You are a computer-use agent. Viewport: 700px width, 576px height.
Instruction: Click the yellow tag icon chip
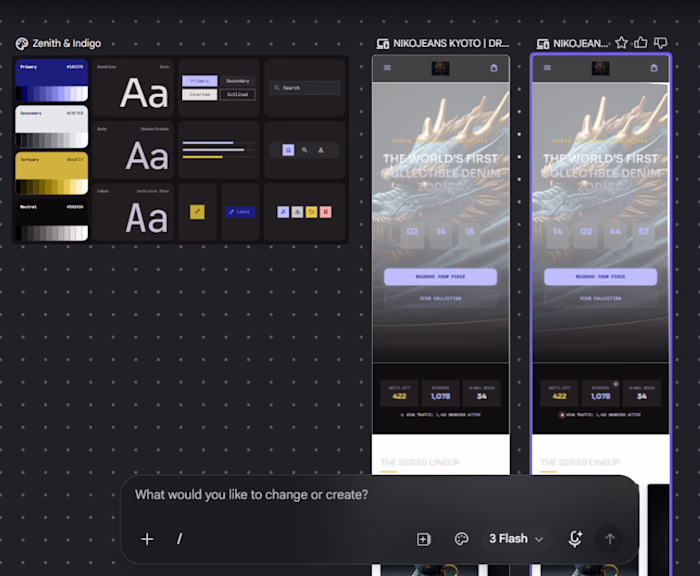pos(312,212)
